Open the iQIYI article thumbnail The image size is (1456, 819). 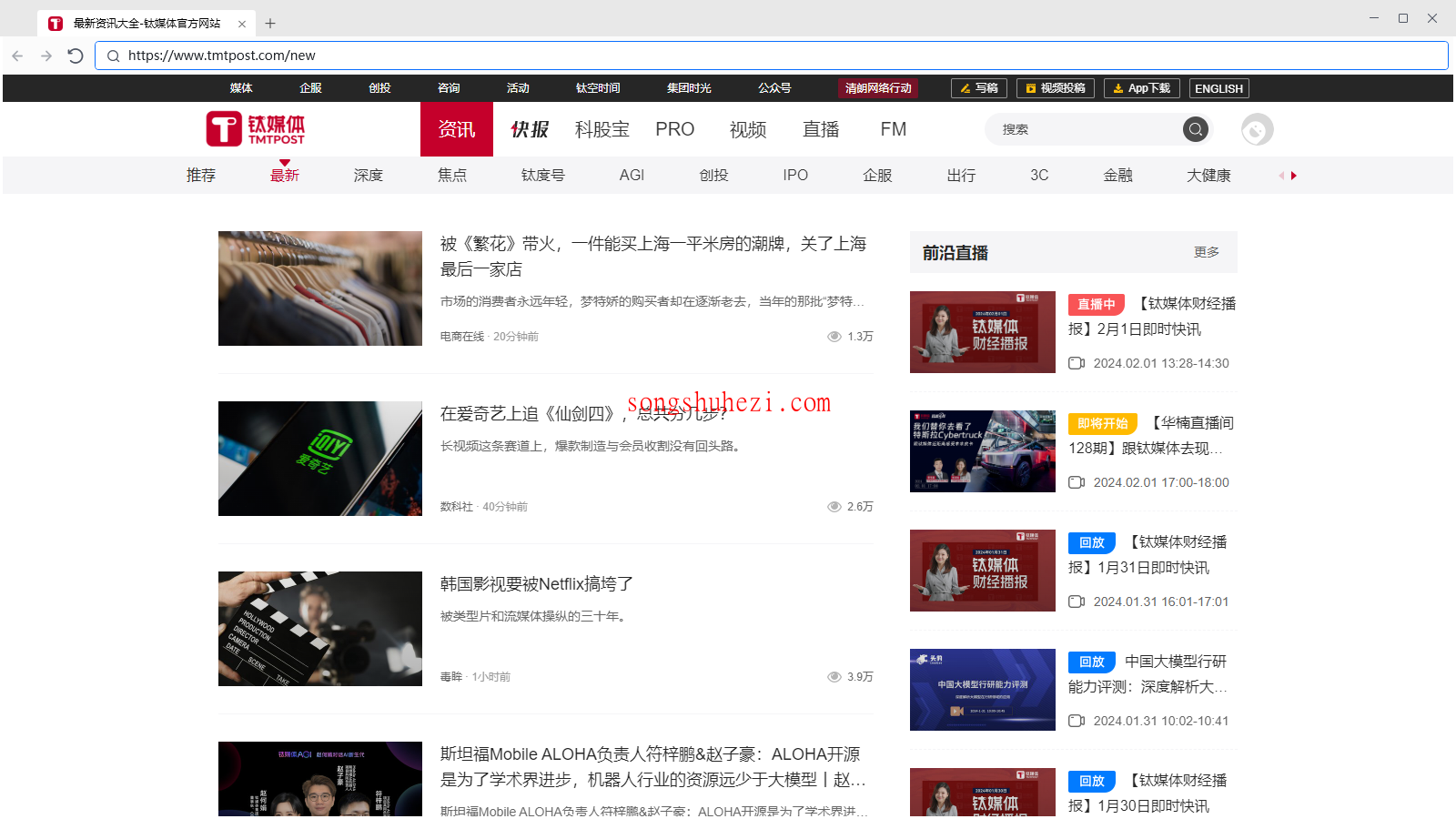pos(320,459)
